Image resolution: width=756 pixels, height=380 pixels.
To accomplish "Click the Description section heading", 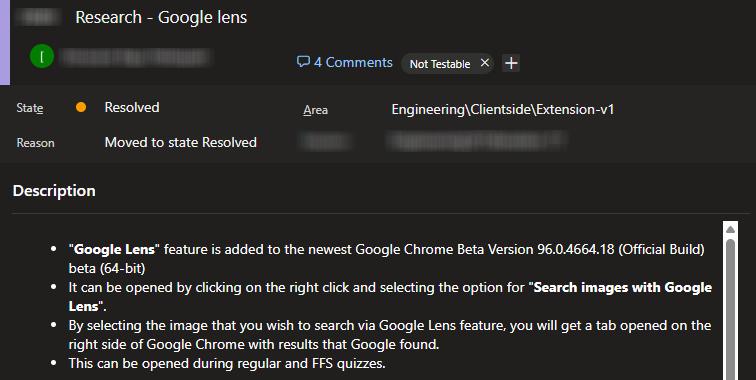I will point(54,190).
